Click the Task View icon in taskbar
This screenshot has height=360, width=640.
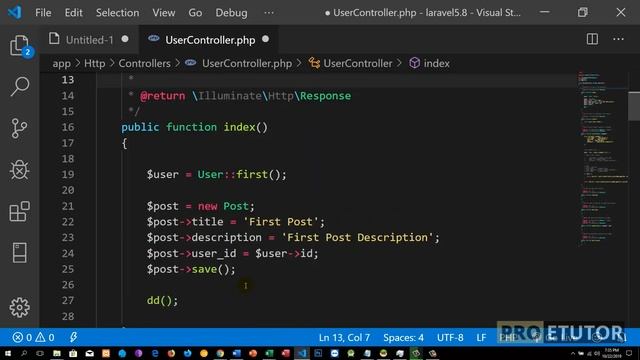point(40,353)
